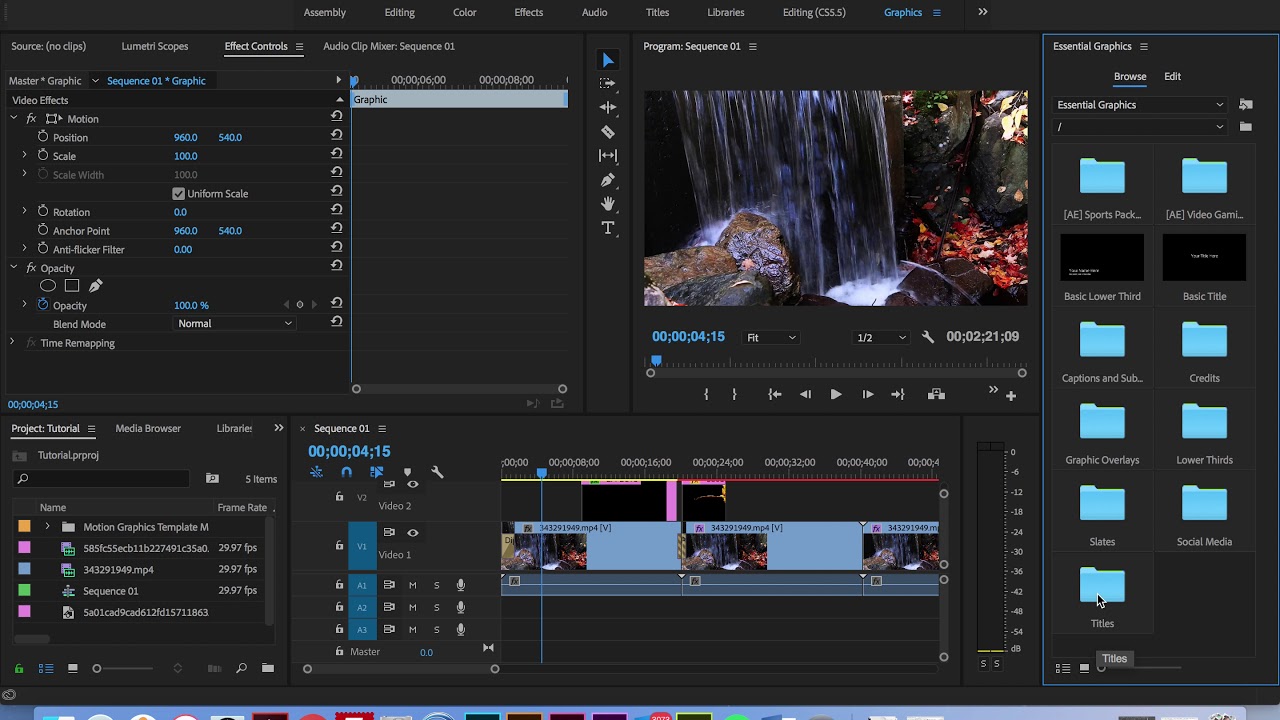Create ellipse mask under Opacity

coord(47,286)
